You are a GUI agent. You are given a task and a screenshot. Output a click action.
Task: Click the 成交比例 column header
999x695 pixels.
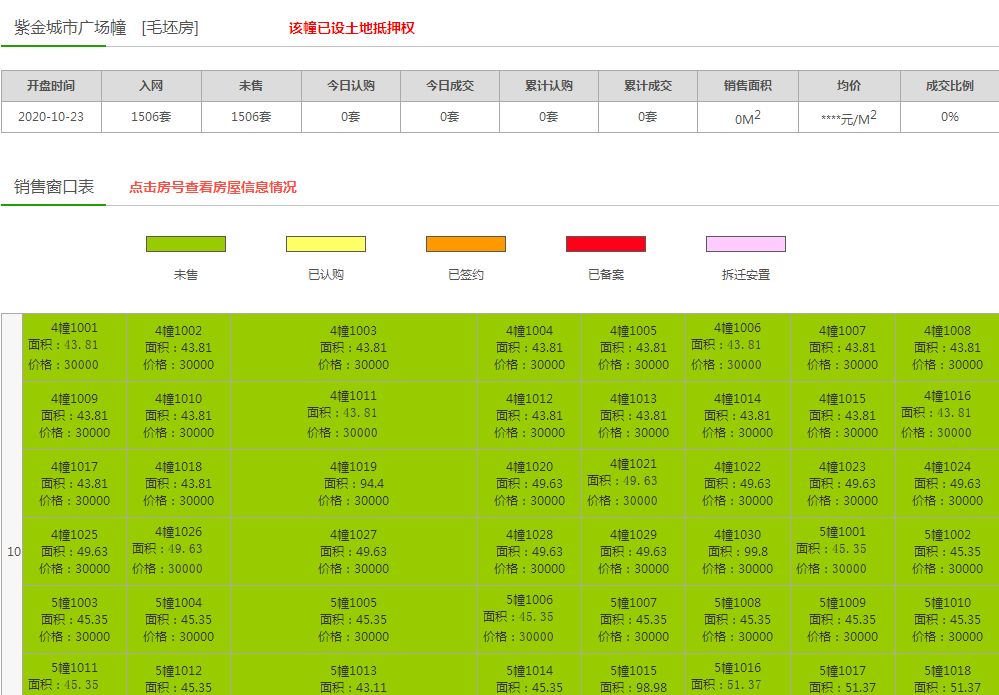[949, 86]
